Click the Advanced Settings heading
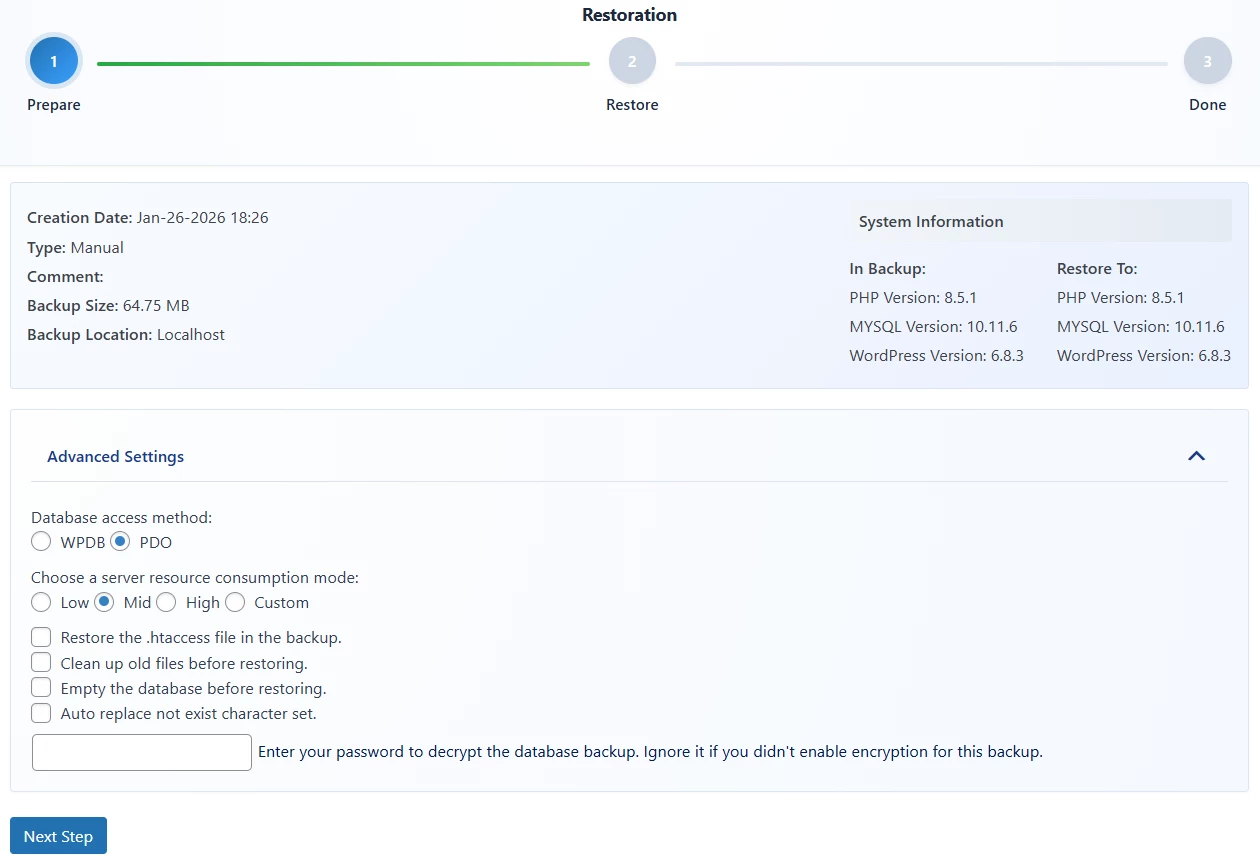Image resolution: width=1260 pixels, height=858 pixels. 116,457
